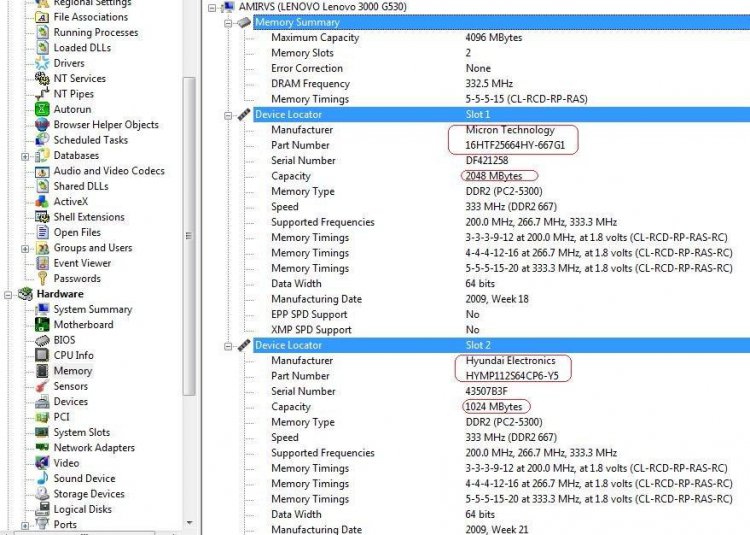Click the Audio and Video Codecs icon
The height and width of the screenshot is (535, 750).
click(x=42, y=171)
